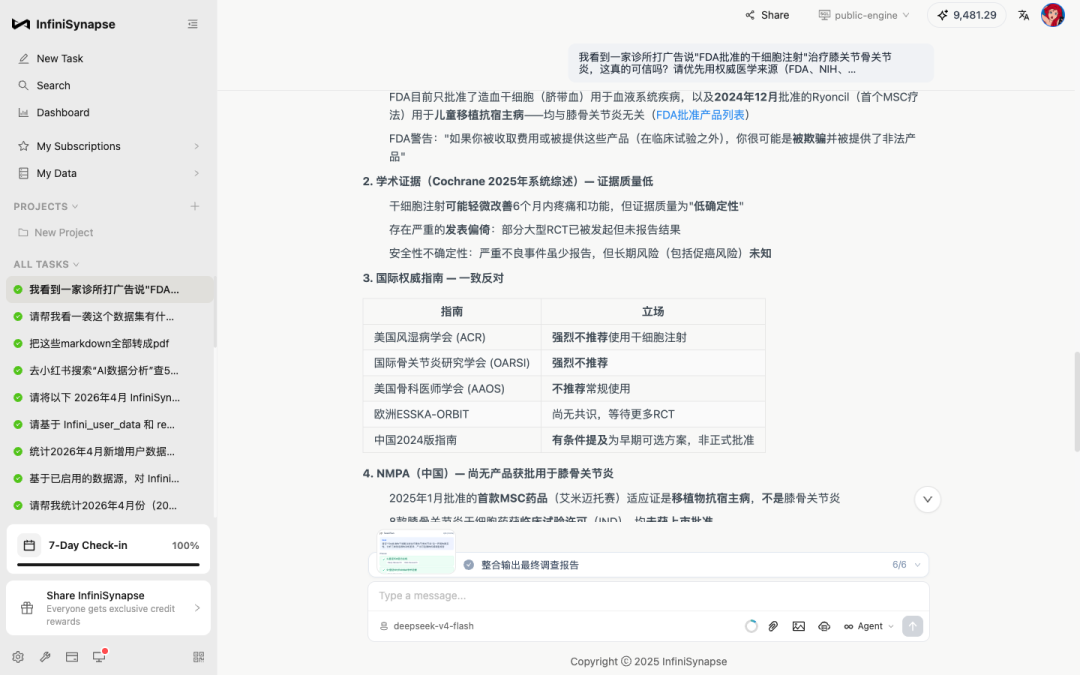Click the user query bubble at the top
Image resolution: width=1080 pixels, height=675 pixels.
click(x=751, y=63)
